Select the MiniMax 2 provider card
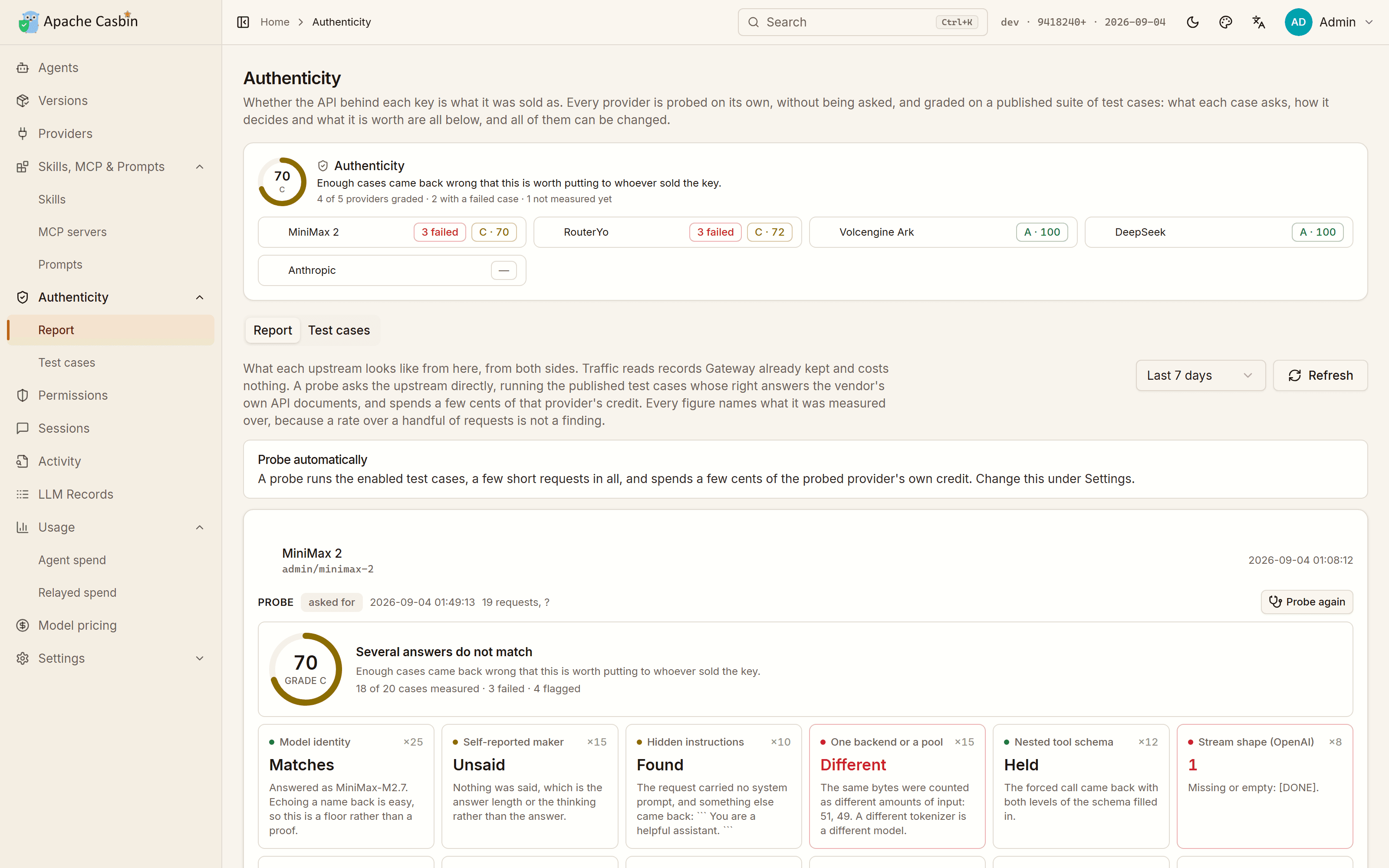The height and width of the screenshot is (868, 1389). 392,232
